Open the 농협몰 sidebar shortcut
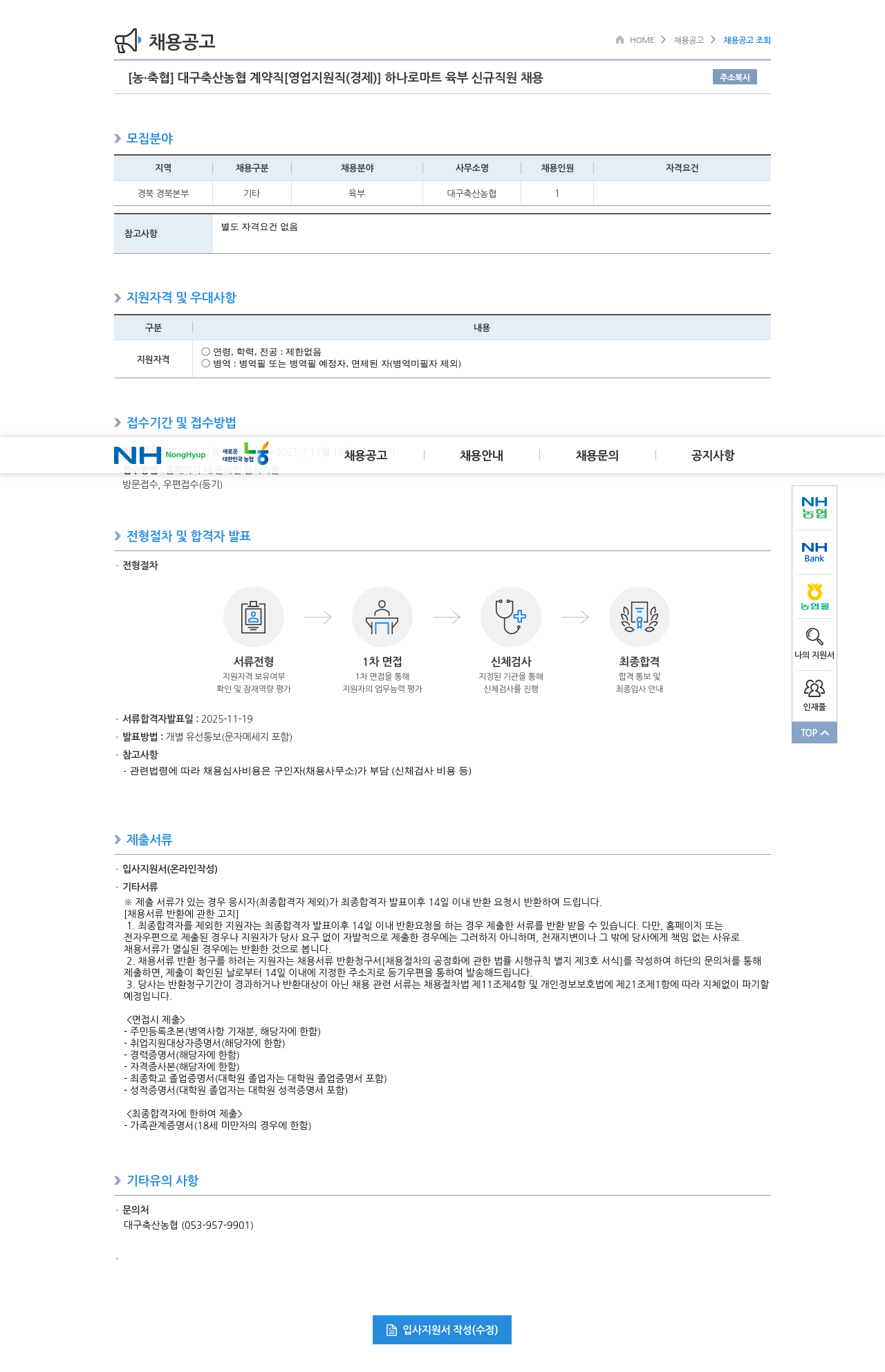This screenshot has width=885, height=1372. click(814, 597)
